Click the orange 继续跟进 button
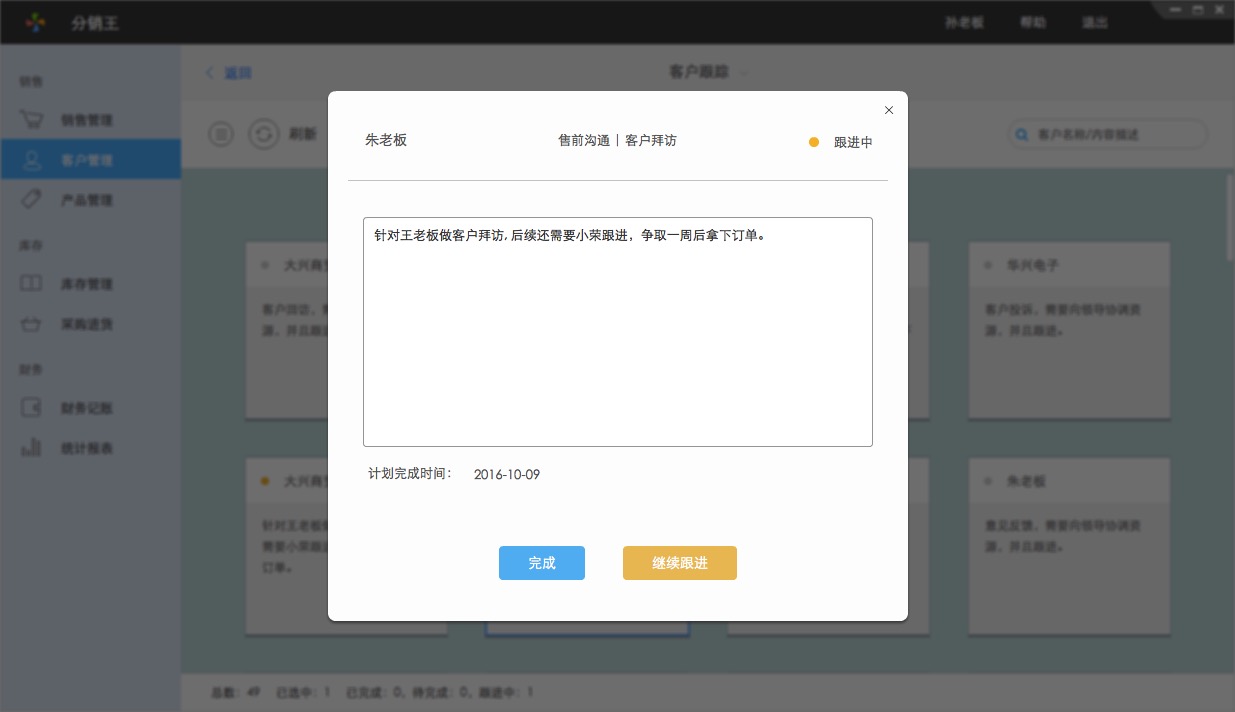The image size is (1235, 712). [679, 563]
